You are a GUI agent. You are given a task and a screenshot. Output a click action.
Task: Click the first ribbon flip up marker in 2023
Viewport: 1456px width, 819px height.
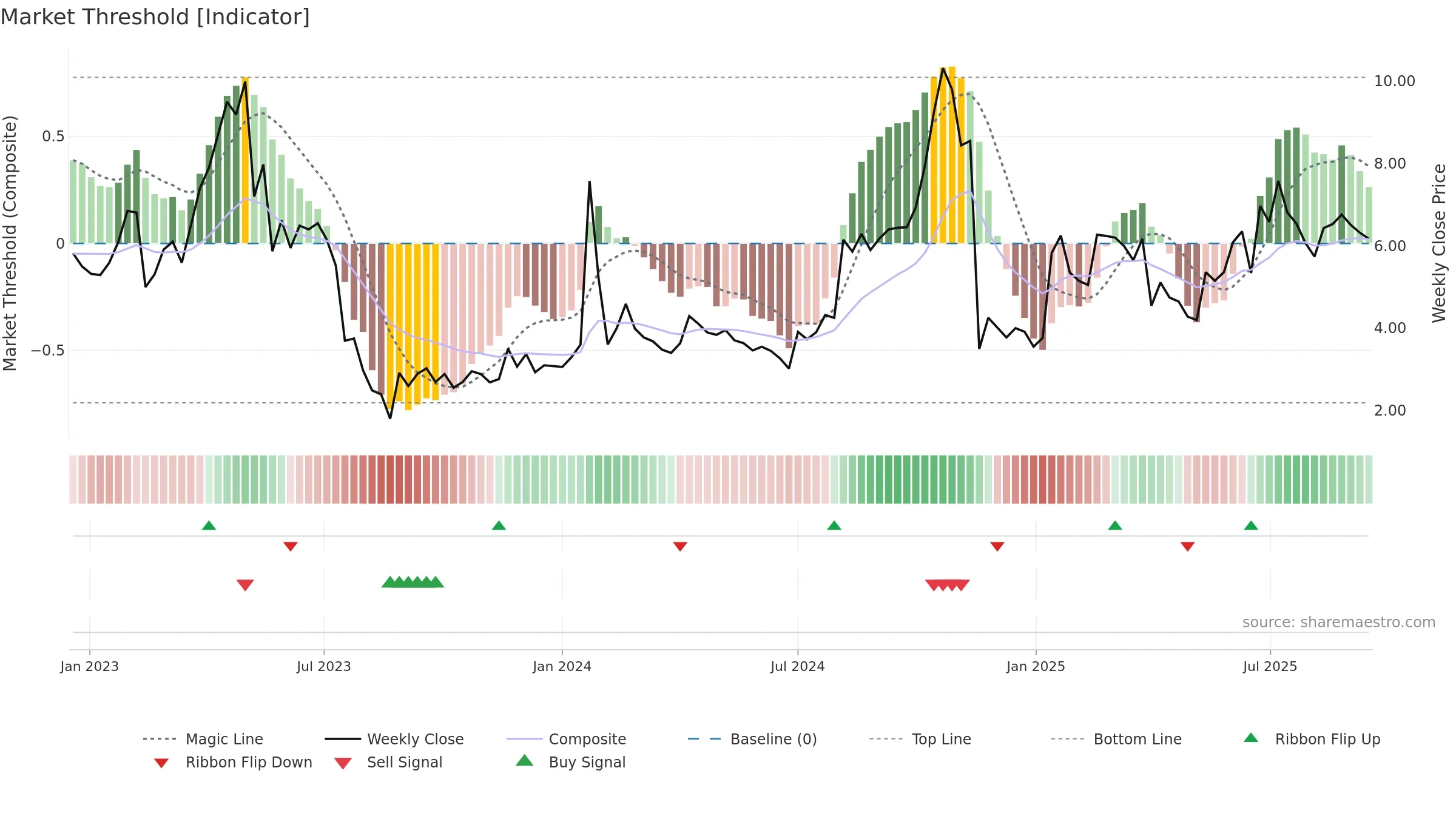pos(209,525)
